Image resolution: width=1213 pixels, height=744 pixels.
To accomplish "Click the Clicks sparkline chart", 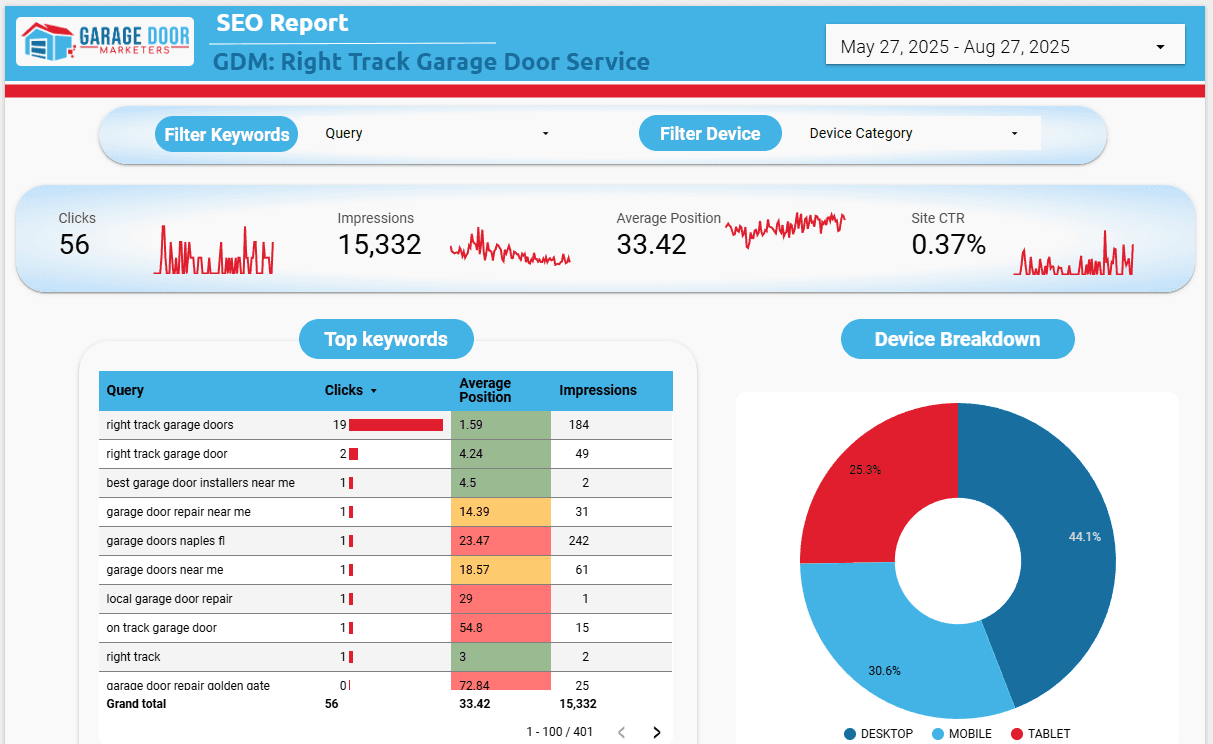I will click(214, 250).
